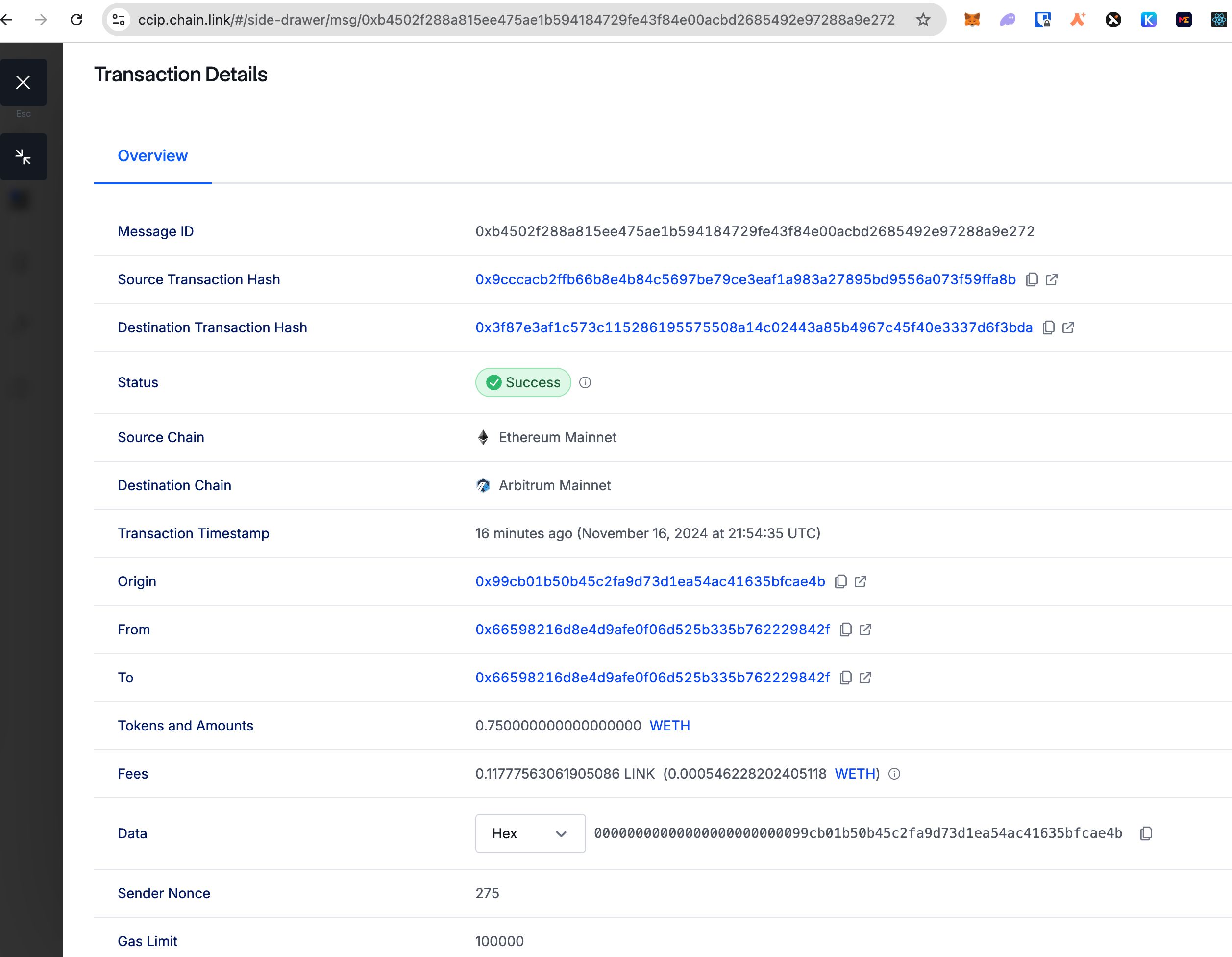This screenshot has height=957, width=1232.
Task: Click the 0.75 token amount value
Action: point(558,726)
